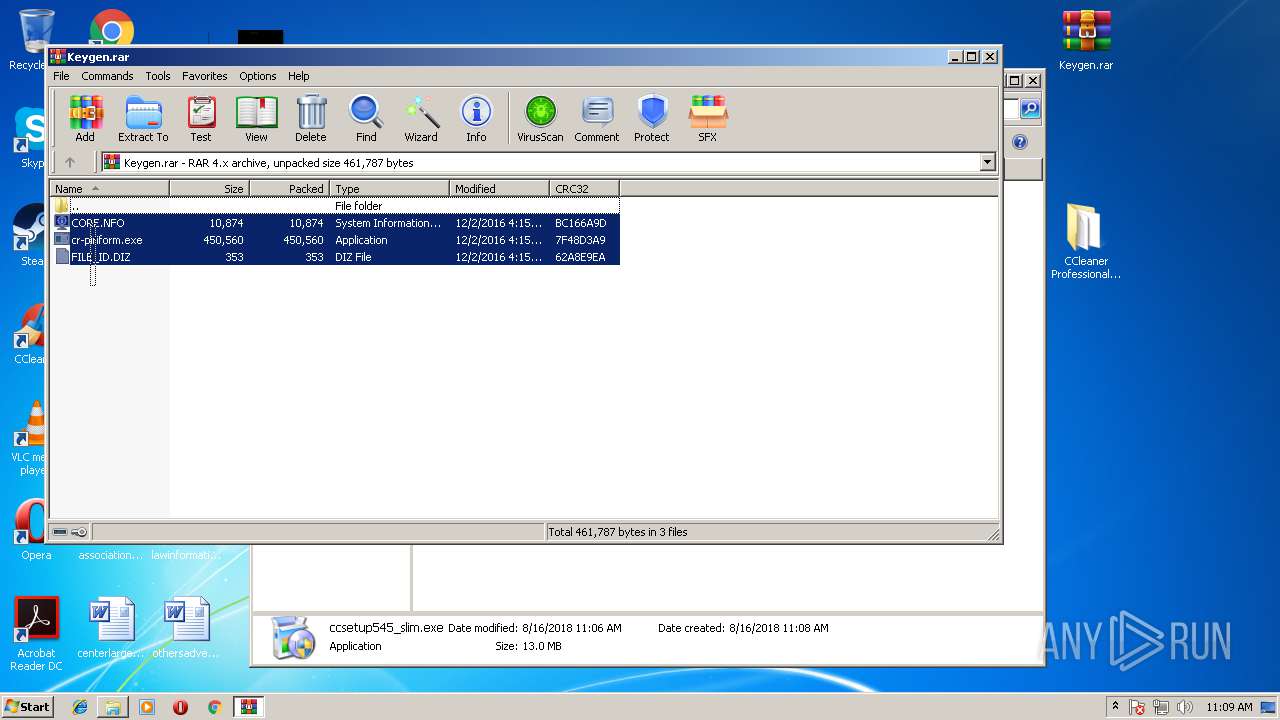Open the Help menu
Viewport: 1280px width, 720px height.
click(299, 76)
